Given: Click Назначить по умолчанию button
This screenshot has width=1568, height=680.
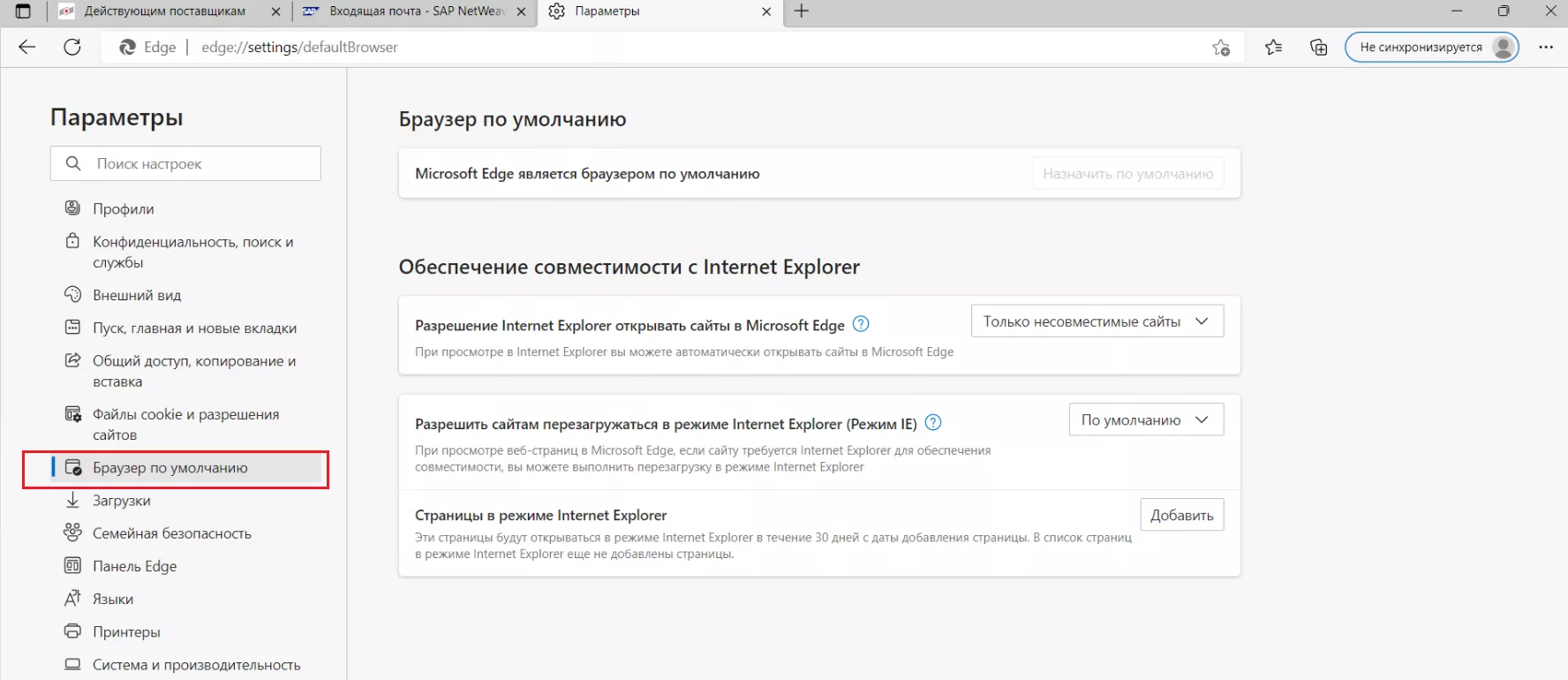Looking at the screenshot, I should (1128, 174).
